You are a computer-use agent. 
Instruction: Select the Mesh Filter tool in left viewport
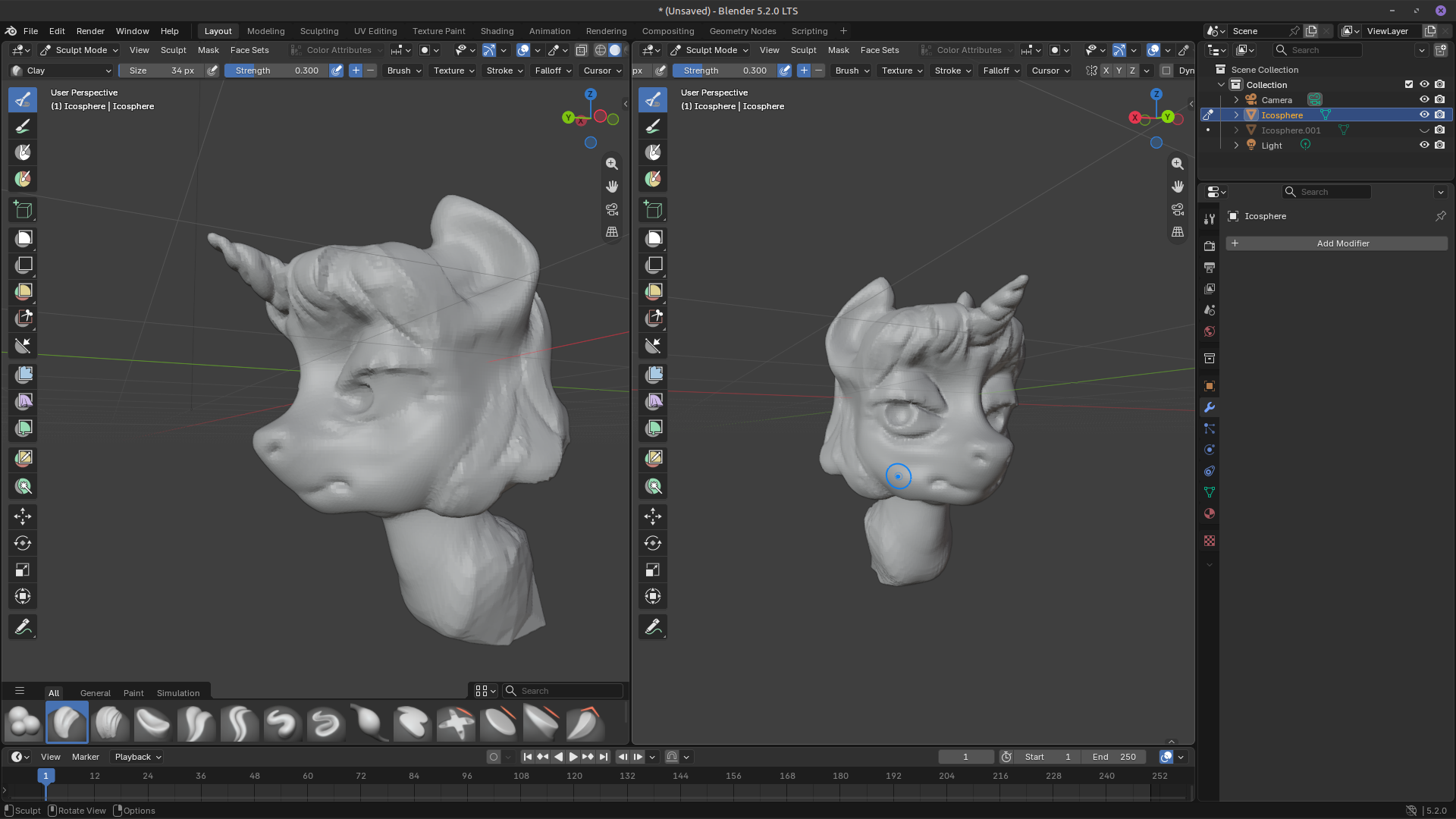tap(23, 375)
